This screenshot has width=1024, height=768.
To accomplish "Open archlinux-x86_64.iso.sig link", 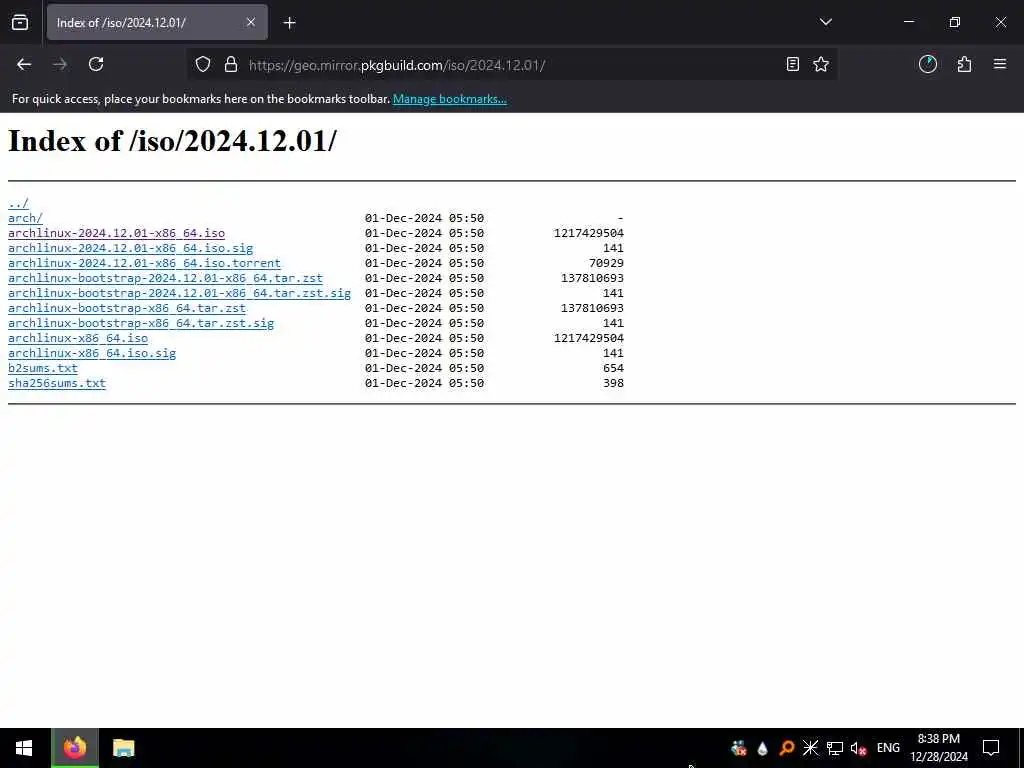I will (92, 353).
